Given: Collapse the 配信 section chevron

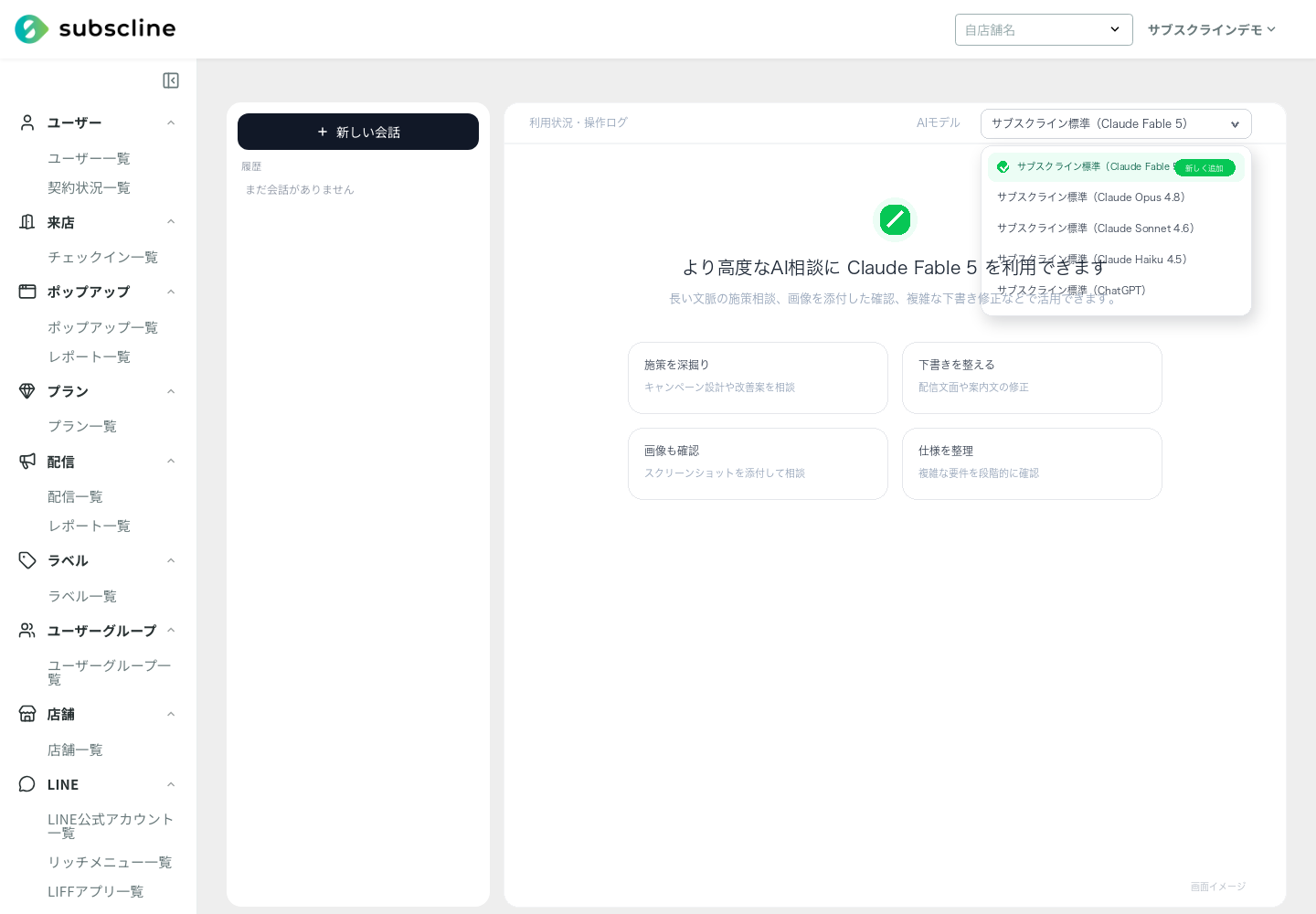Looking at the screenshot, I should coord(171,462).
